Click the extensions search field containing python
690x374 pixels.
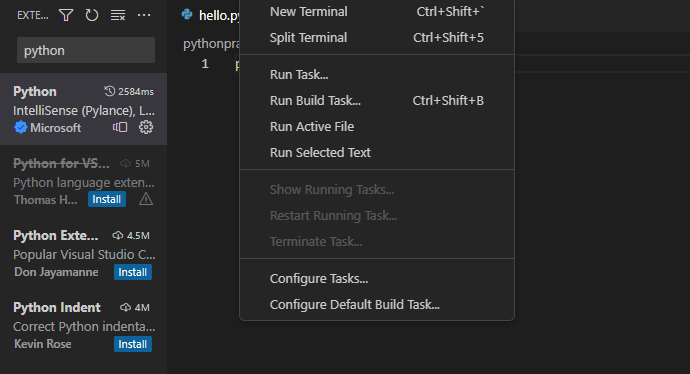coord(86,50)
